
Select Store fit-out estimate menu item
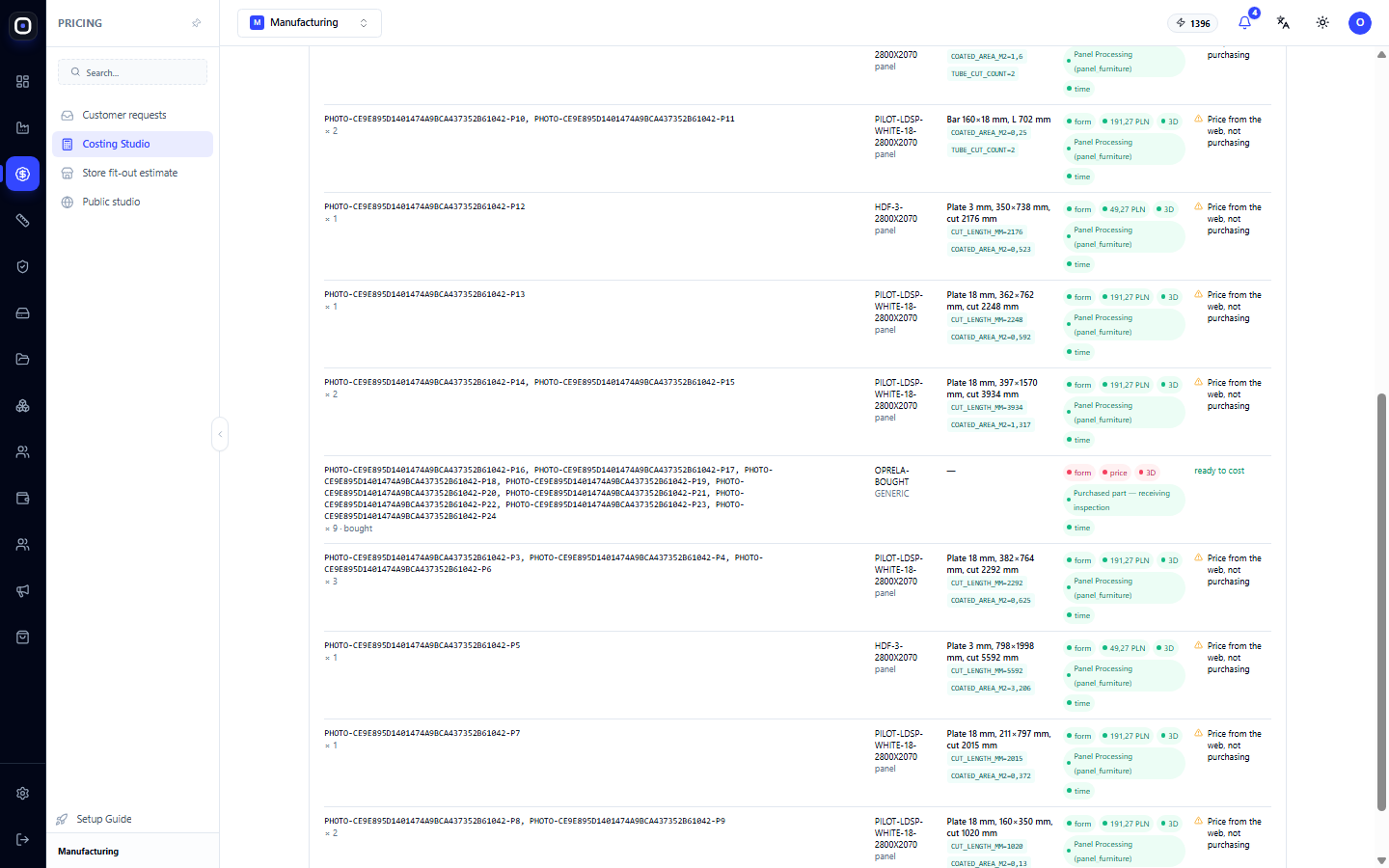[132, 173]
